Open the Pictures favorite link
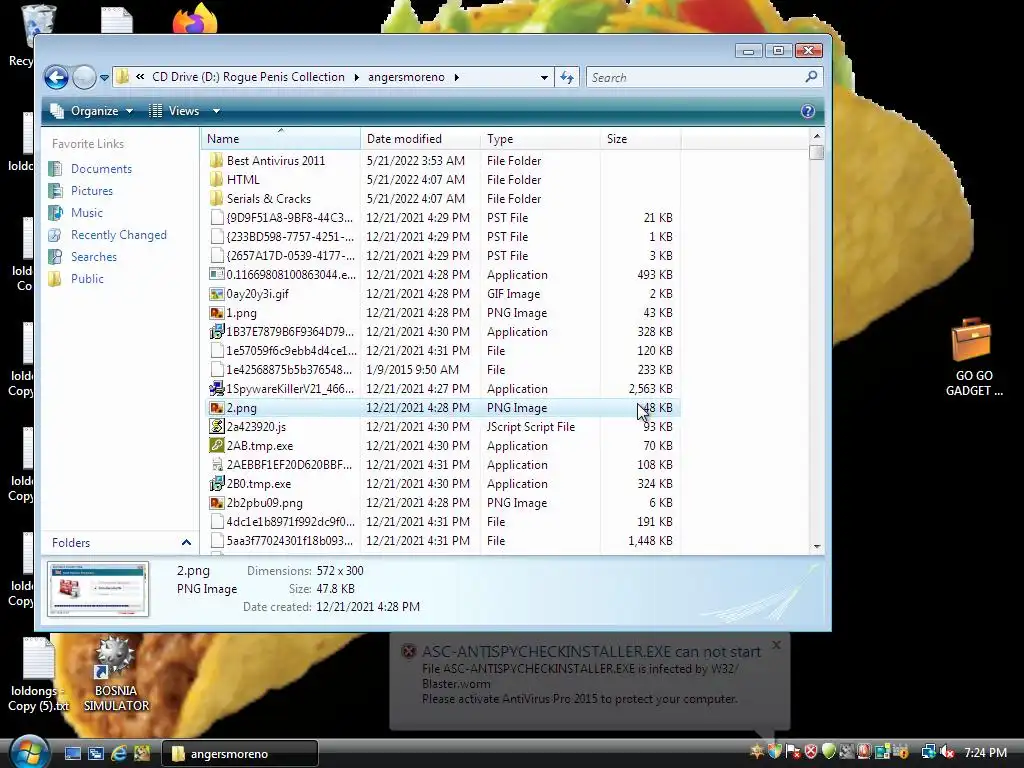 (92, 191)
